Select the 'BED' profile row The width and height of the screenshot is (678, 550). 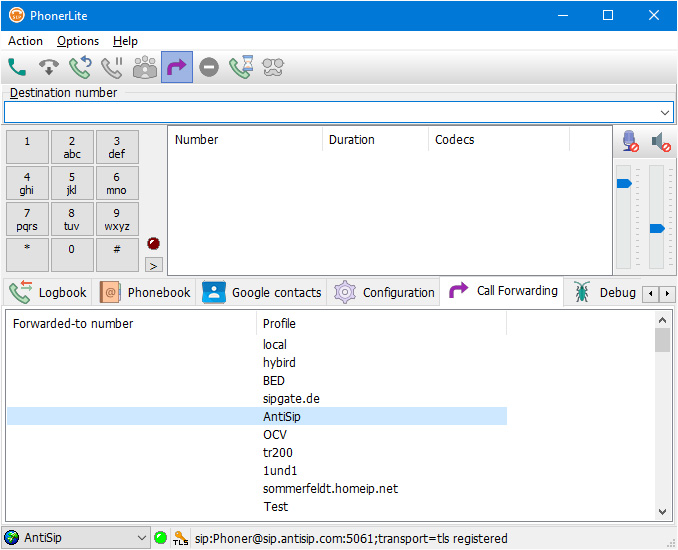tap(257, 381)
